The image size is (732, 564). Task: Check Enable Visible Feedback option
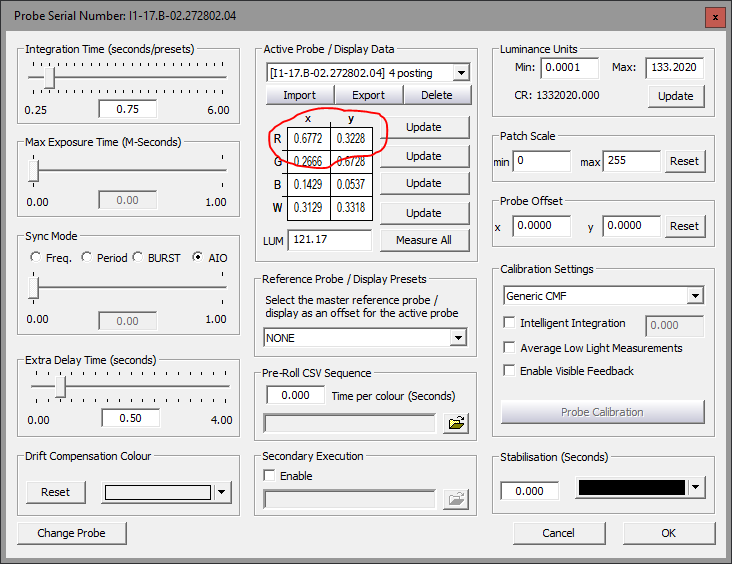(509, 370)
